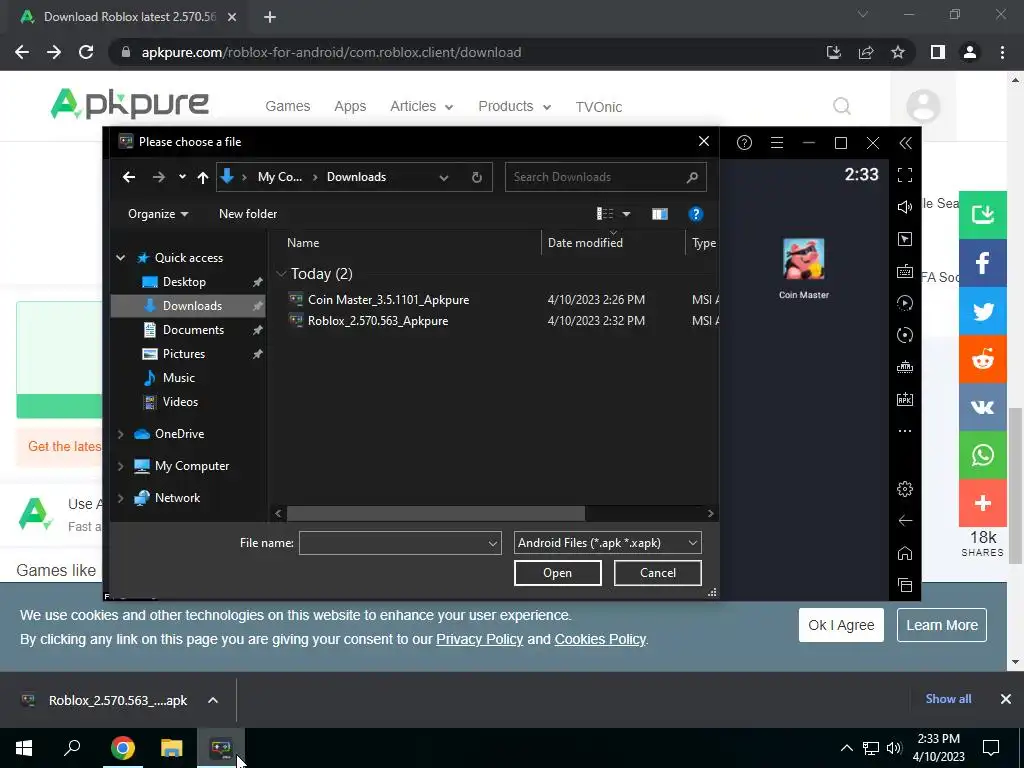Viewport: 1024px width, 768px height.
Task: Click the emulator volume speaker icon
Action: [x=904, y=207]
